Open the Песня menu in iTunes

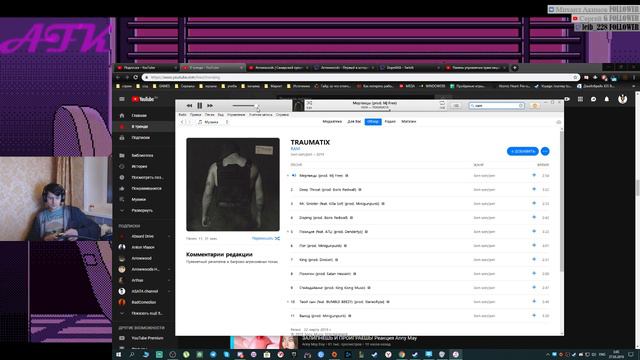click(209, 115)
